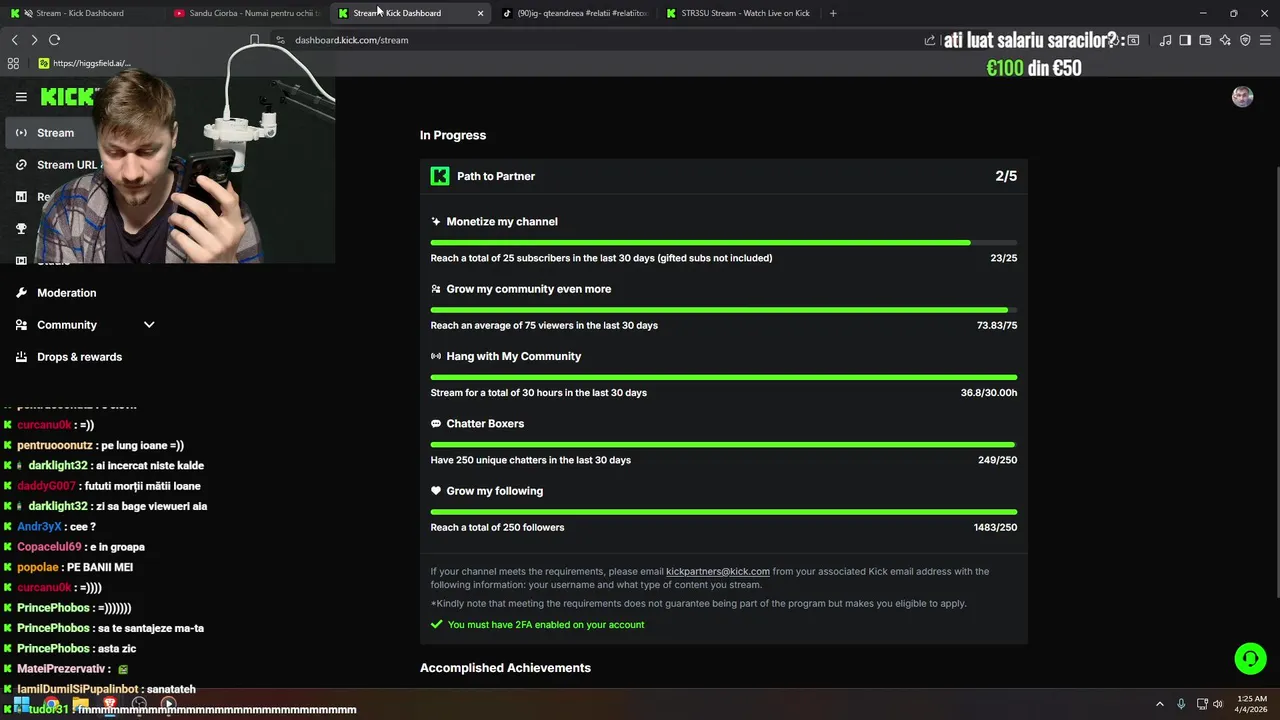The image size is (1280, 720).
Task: Open Drops & rewards in sidebar
Action: [x=79, y=357]
